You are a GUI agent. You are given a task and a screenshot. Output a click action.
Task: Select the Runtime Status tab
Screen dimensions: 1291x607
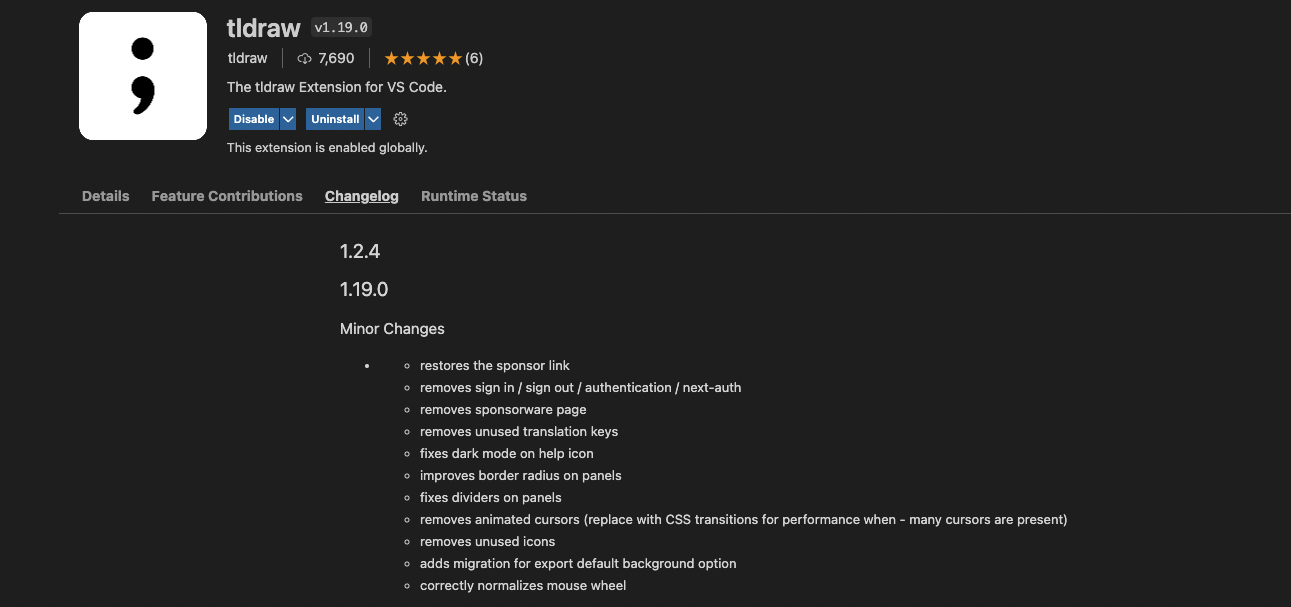(473, 196)
